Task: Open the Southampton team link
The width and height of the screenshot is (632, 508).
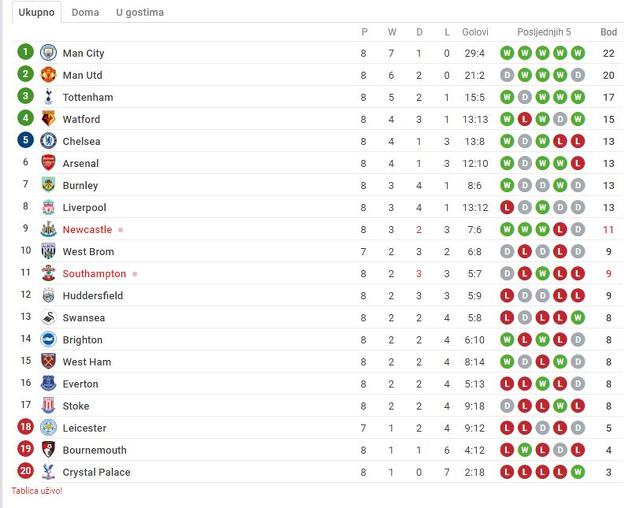Action: pos(94,274)
